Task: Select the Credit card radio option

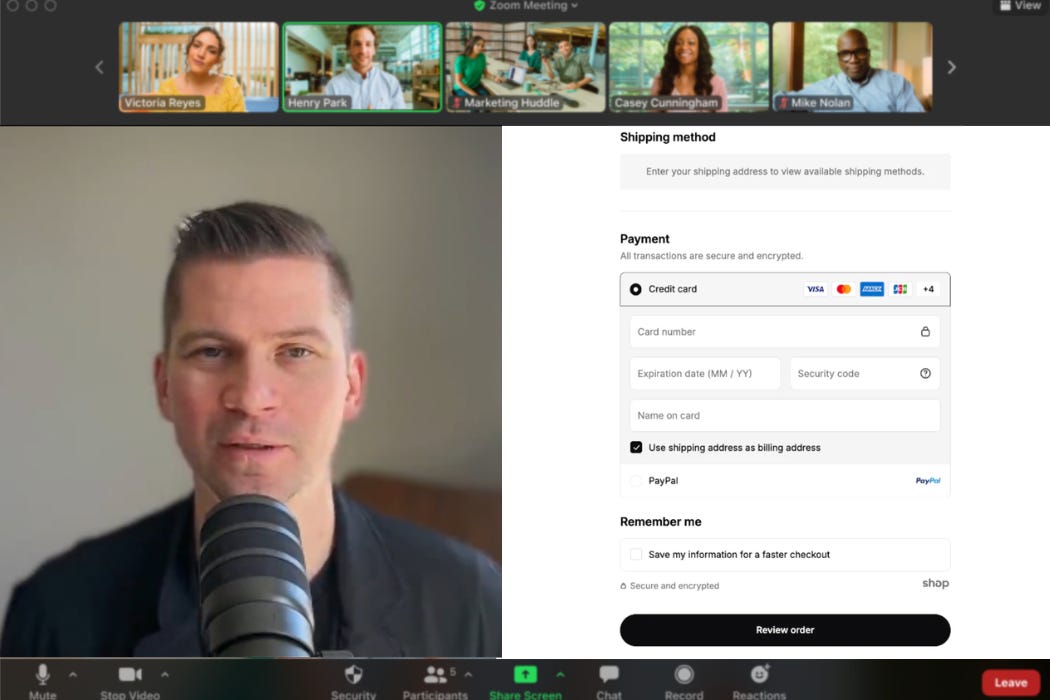Action: click(635, 289)
